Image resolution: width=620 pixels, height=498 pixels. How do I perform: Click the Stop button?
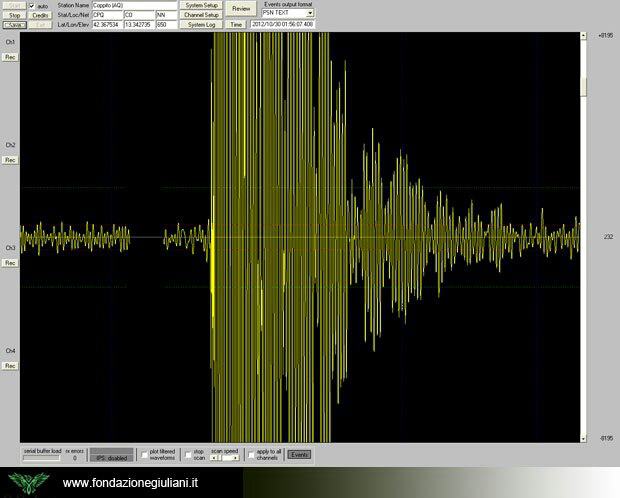click(14, 15)
